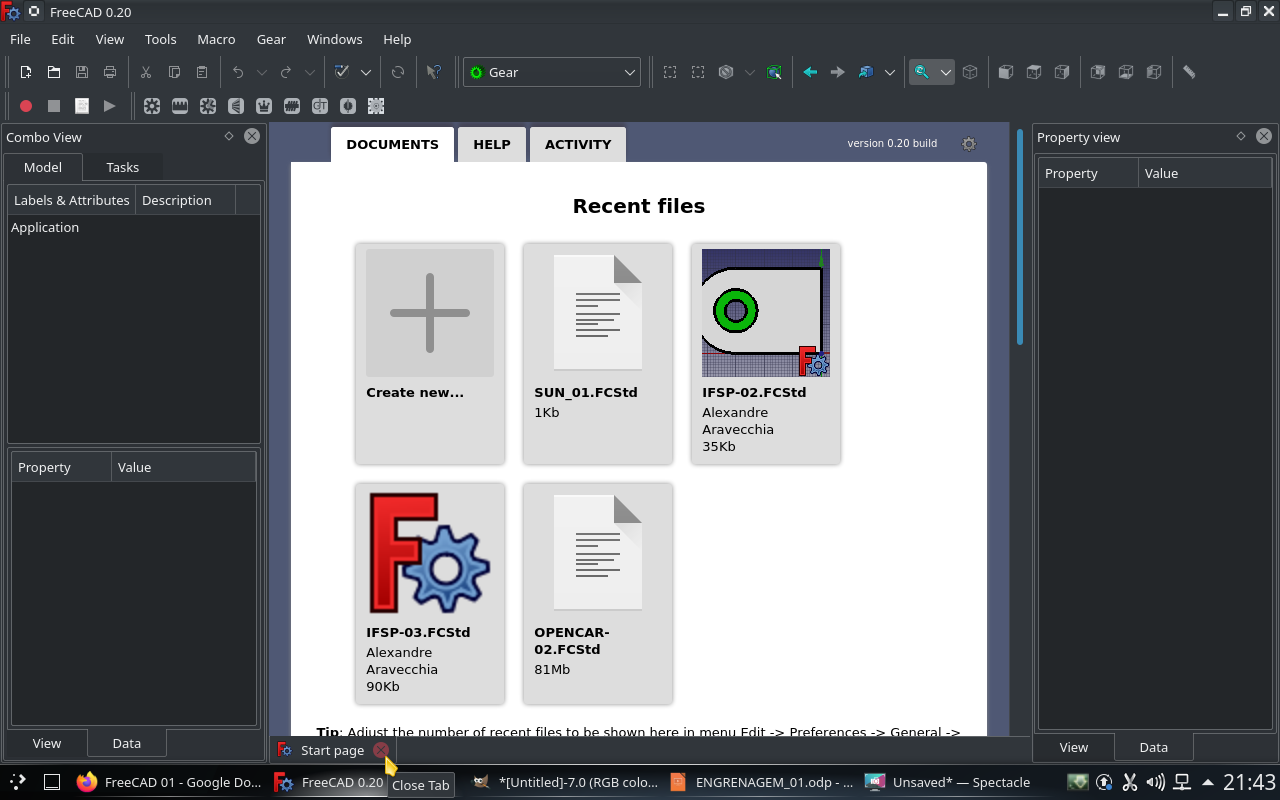This screenshot has height=800, width=1280.
Task: Open the File menu
Action: point(20,39)
